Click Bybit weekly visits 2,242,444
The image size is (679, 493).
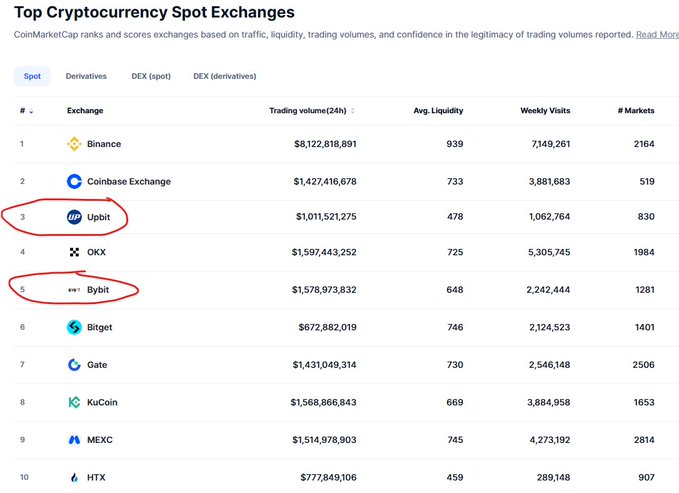click(548, 290)
